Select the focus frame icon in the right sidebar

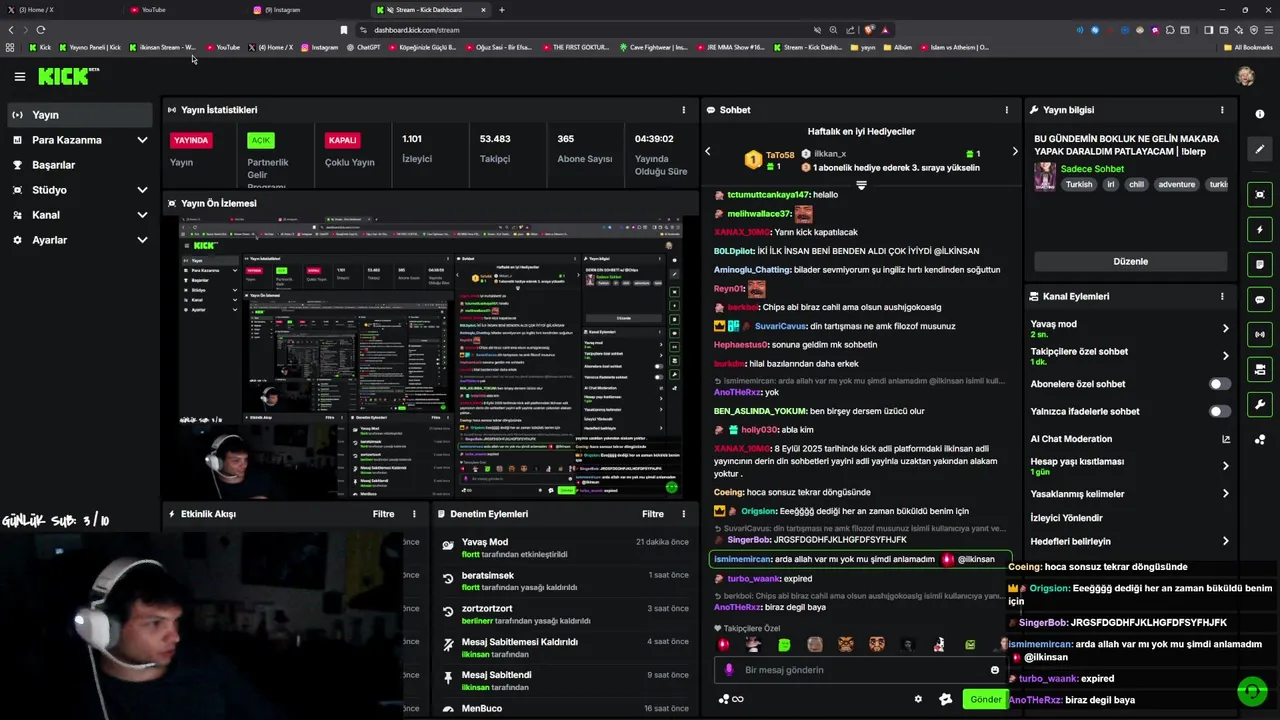[1260, 195]
